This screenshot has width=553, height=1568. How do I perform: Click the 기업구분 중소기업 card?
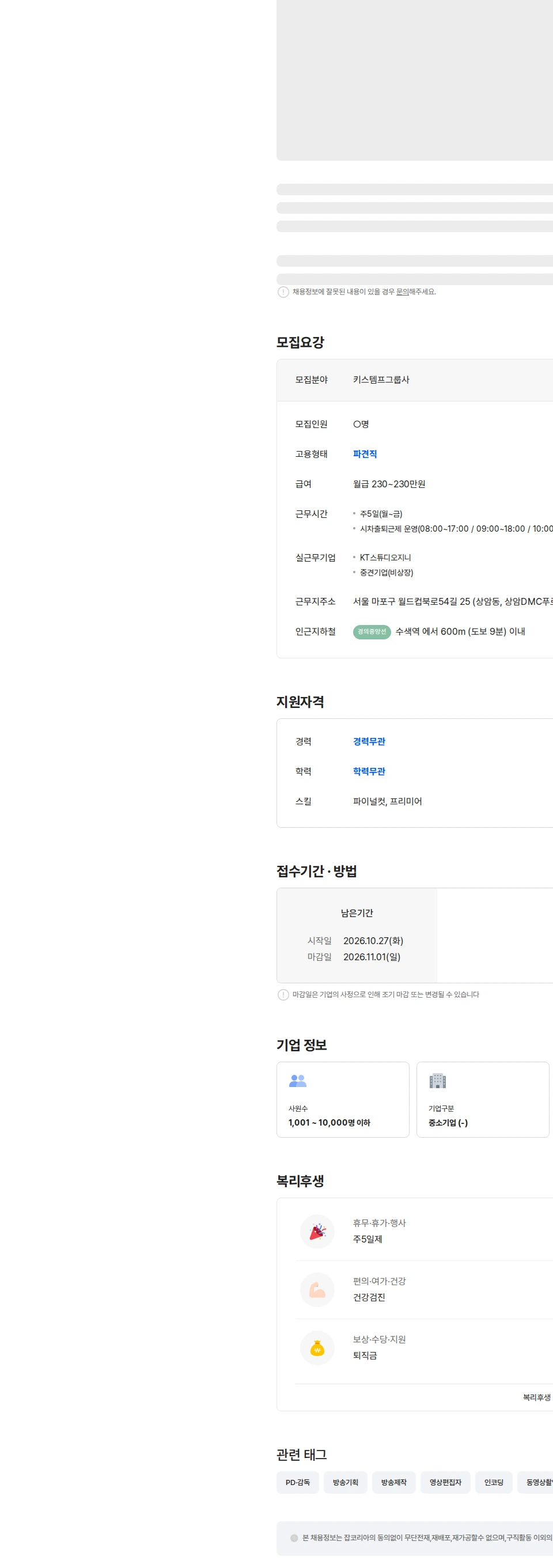coord(482,1099)
